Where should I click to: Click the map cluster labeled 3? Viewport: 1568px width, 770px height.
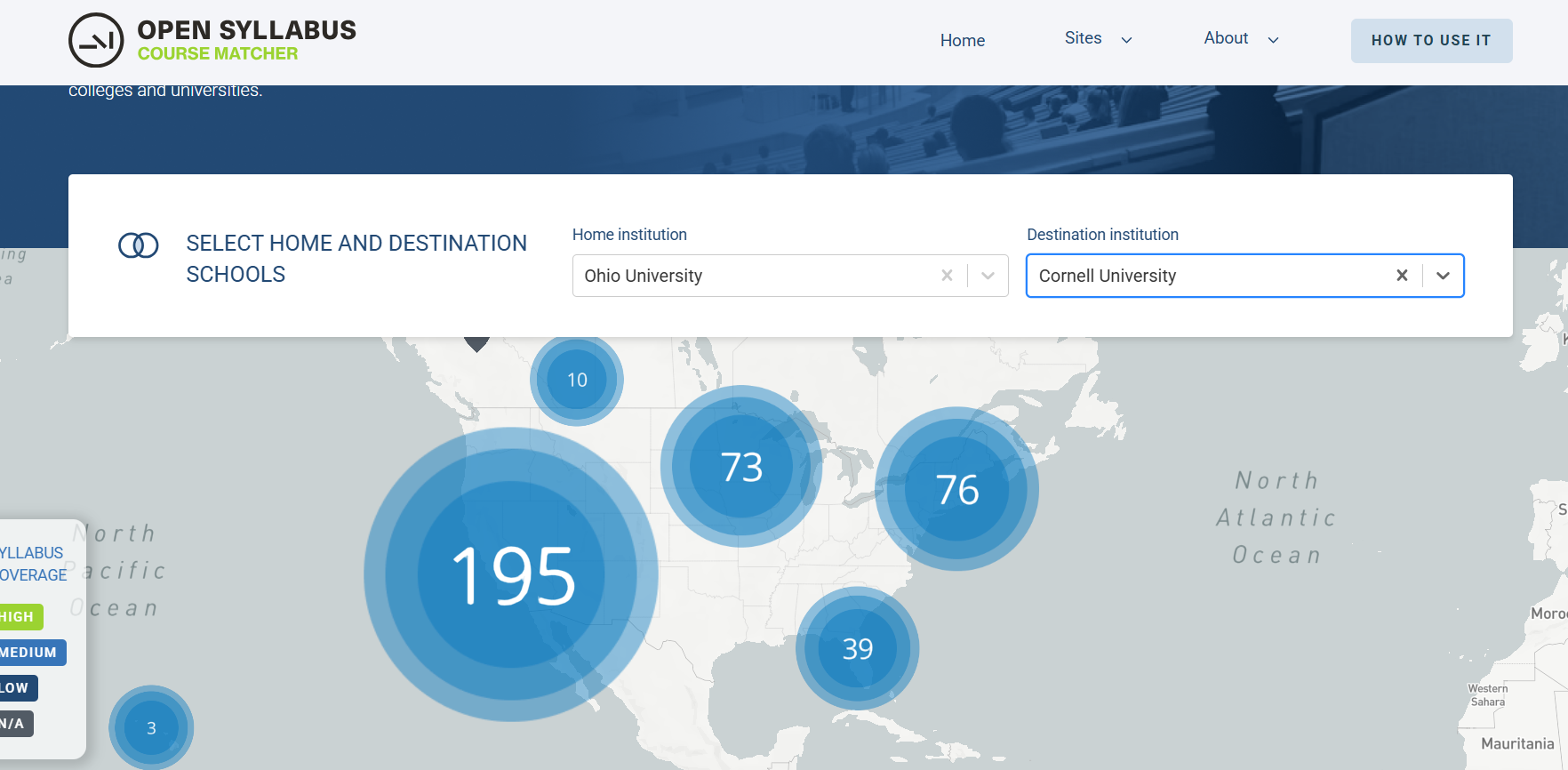click(151, 727)
